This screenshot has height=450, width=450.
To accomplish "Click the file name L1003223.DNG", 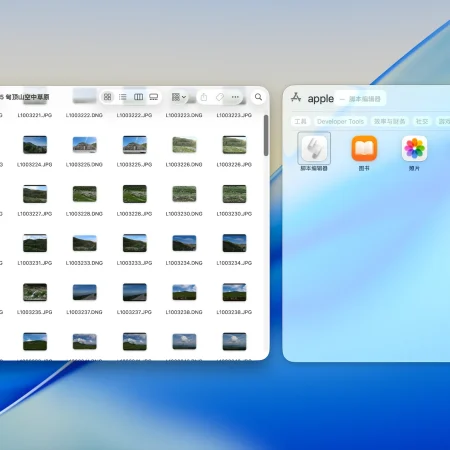I will (x=184, y=115).
